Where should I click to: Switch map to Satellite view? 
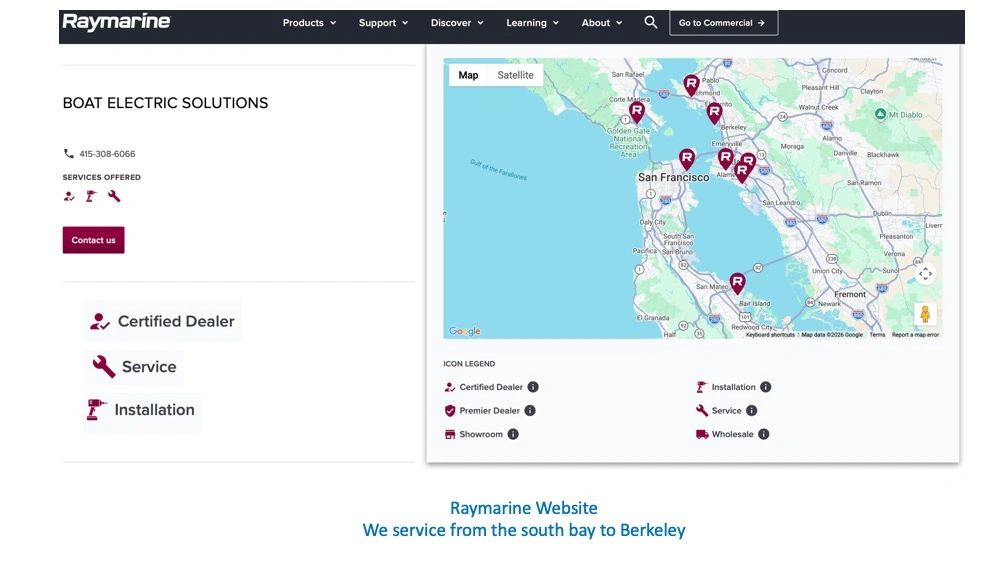click(x=515, y=75)
